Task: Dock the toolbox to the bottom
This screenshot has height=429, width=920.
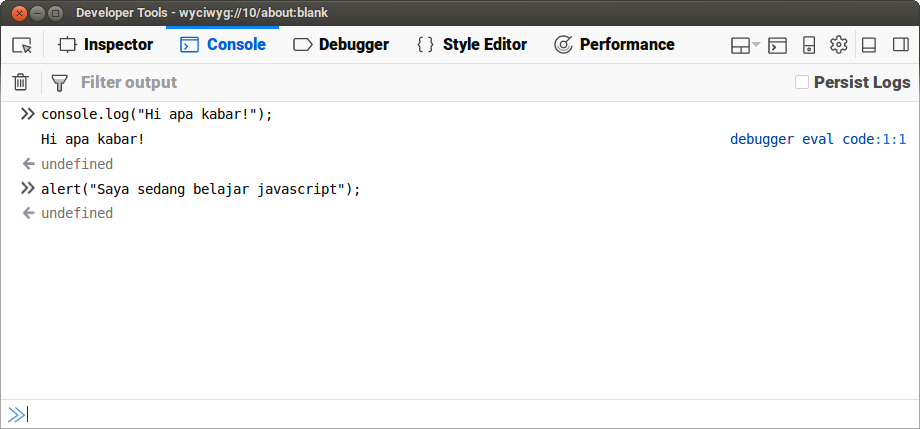Action: click(869, 45)
